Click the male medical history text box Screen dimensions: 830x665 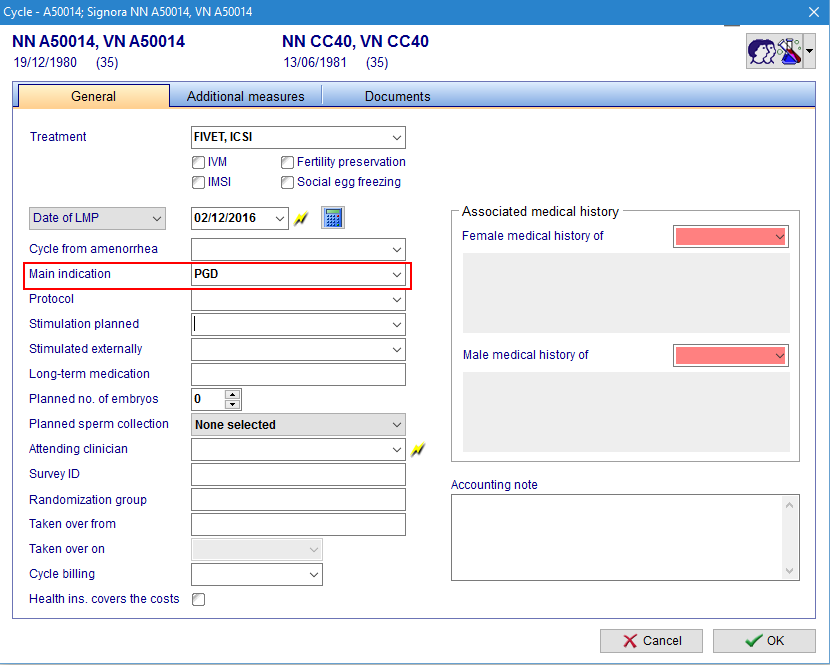point(626,412)
